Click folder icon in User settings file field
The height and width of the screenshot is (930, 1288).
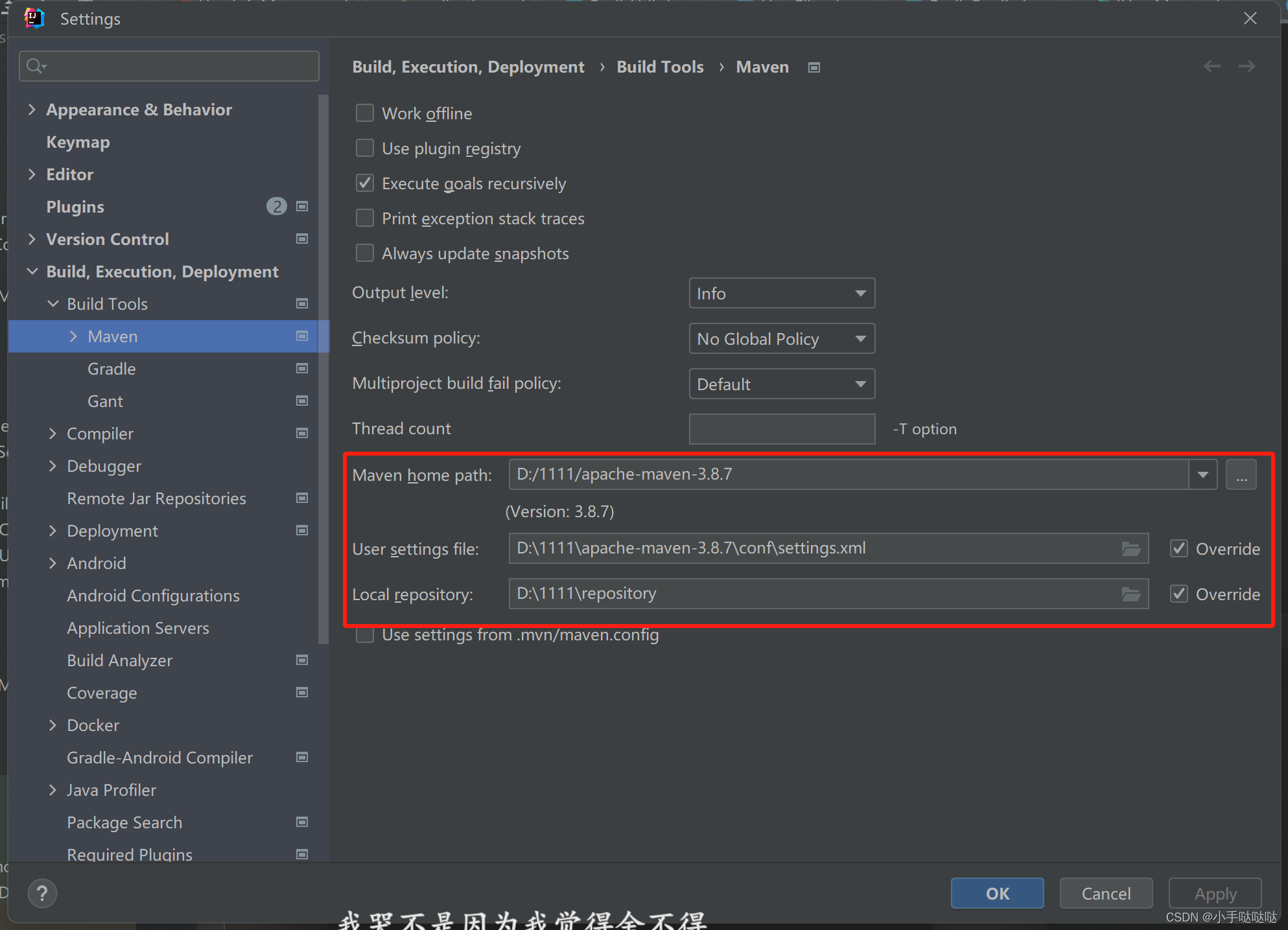point(1130,549)
